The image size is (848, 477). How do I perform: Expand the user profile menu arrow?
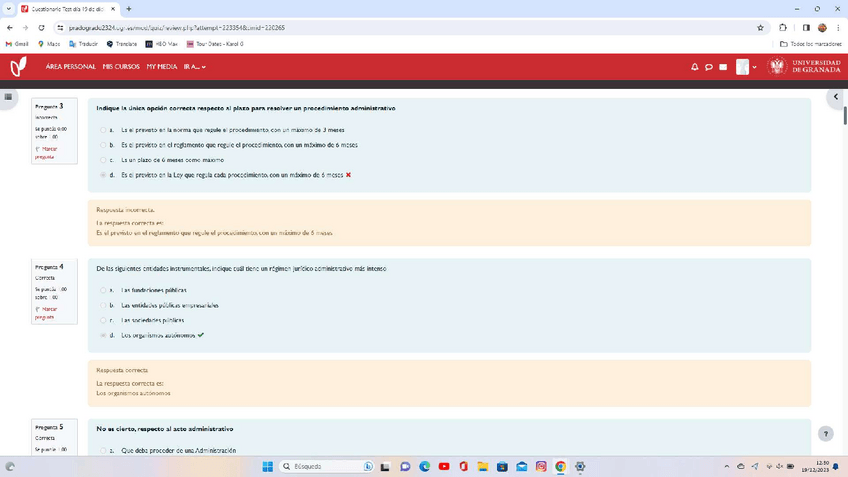point(754,67)
